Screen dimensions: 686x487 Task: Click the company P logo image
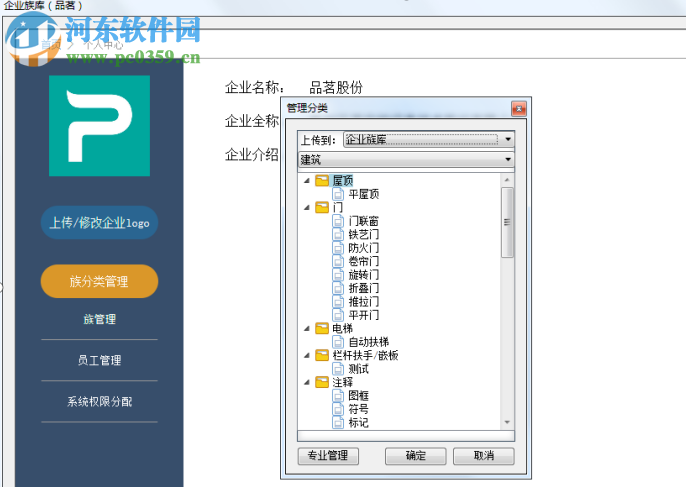[99, 126]
